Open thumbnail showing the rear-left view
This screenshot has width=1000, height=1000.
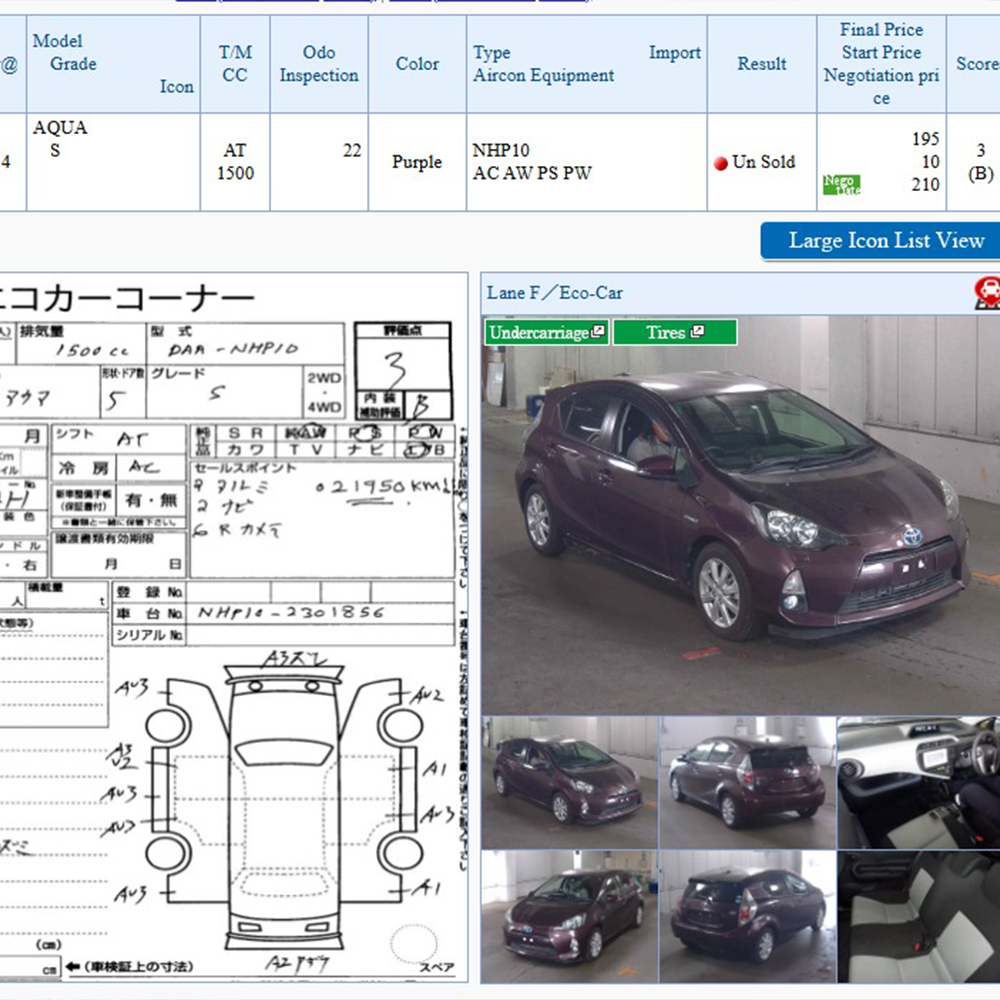point(747,780)
